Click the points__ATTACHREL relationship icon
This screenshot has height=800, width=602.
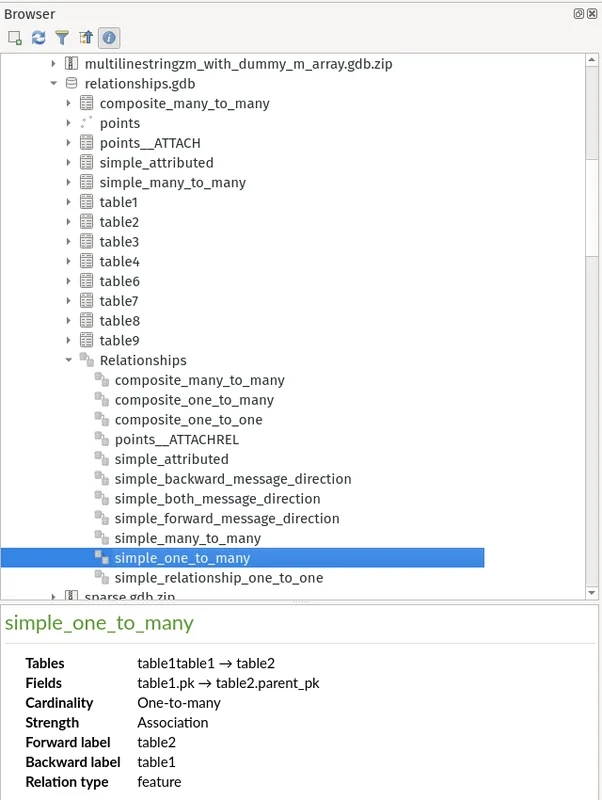tap(101, 439)
